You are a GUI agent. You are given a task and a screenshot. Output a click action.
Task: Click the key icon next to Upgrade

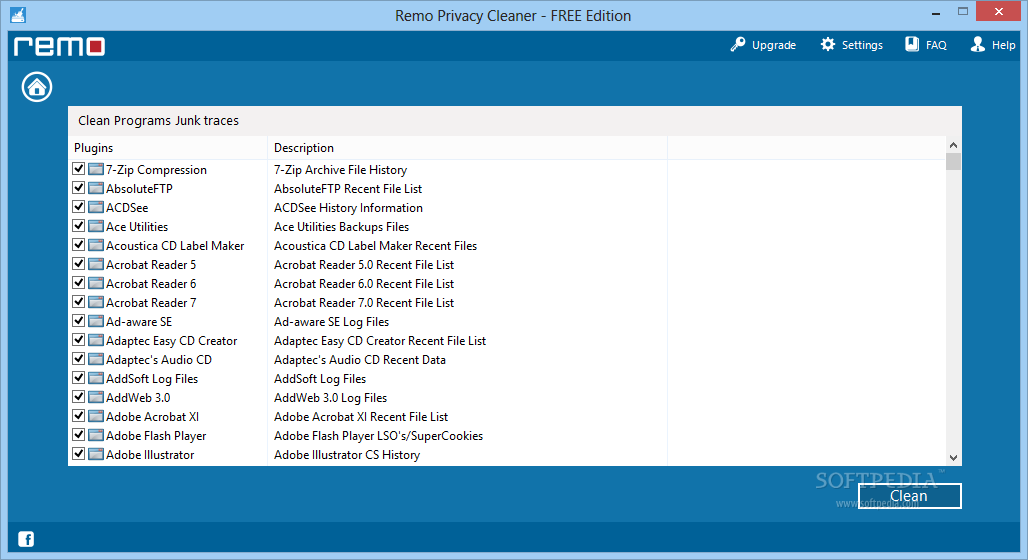click(738, 45)
